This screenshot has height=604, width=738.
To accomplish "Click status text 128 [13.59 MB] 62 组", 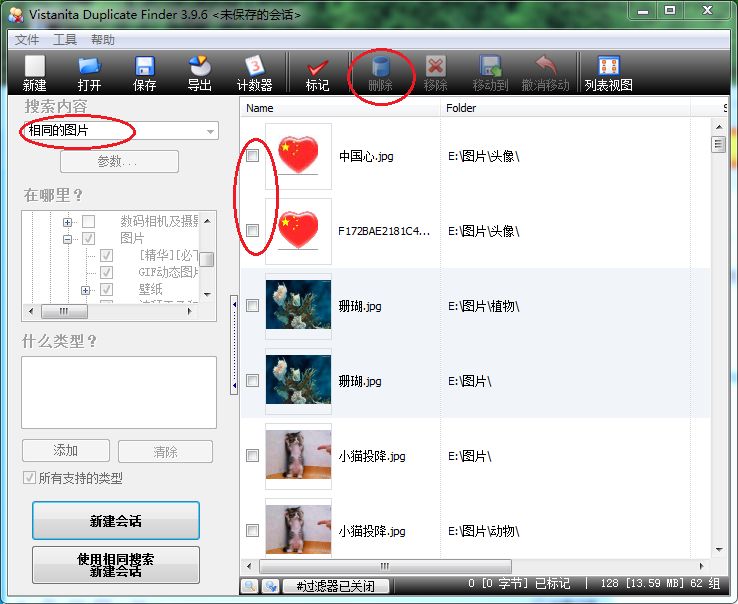I will (660, 584).
